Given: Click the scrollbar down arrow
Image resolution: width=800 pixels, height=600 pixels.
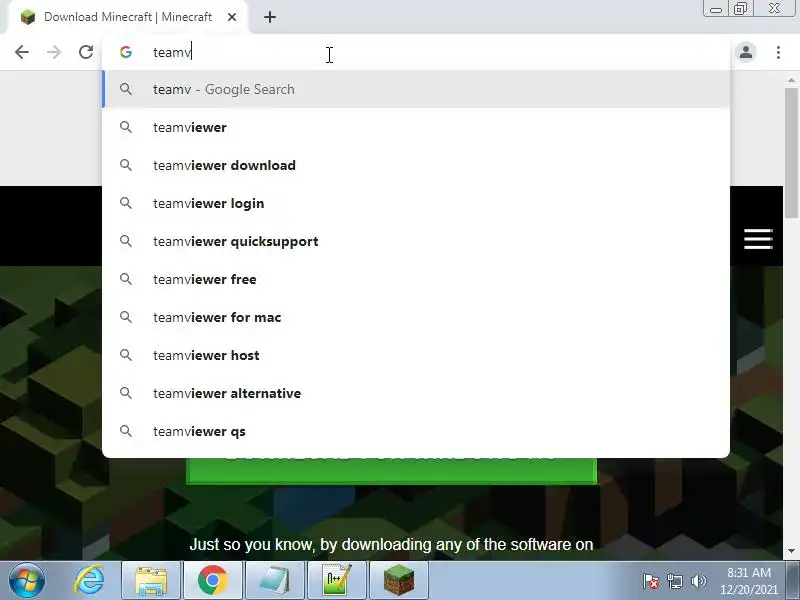Looking at the screenshot, I should (x=791, y=551).
